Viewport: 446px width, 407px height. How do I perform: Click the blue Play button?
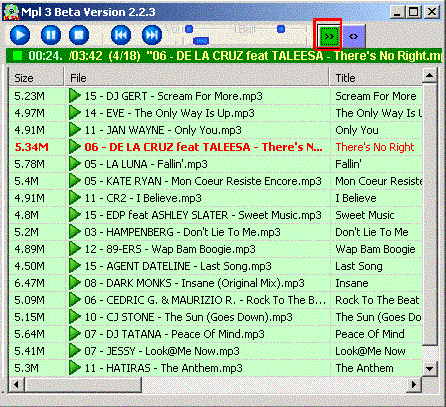click(20, 35)
